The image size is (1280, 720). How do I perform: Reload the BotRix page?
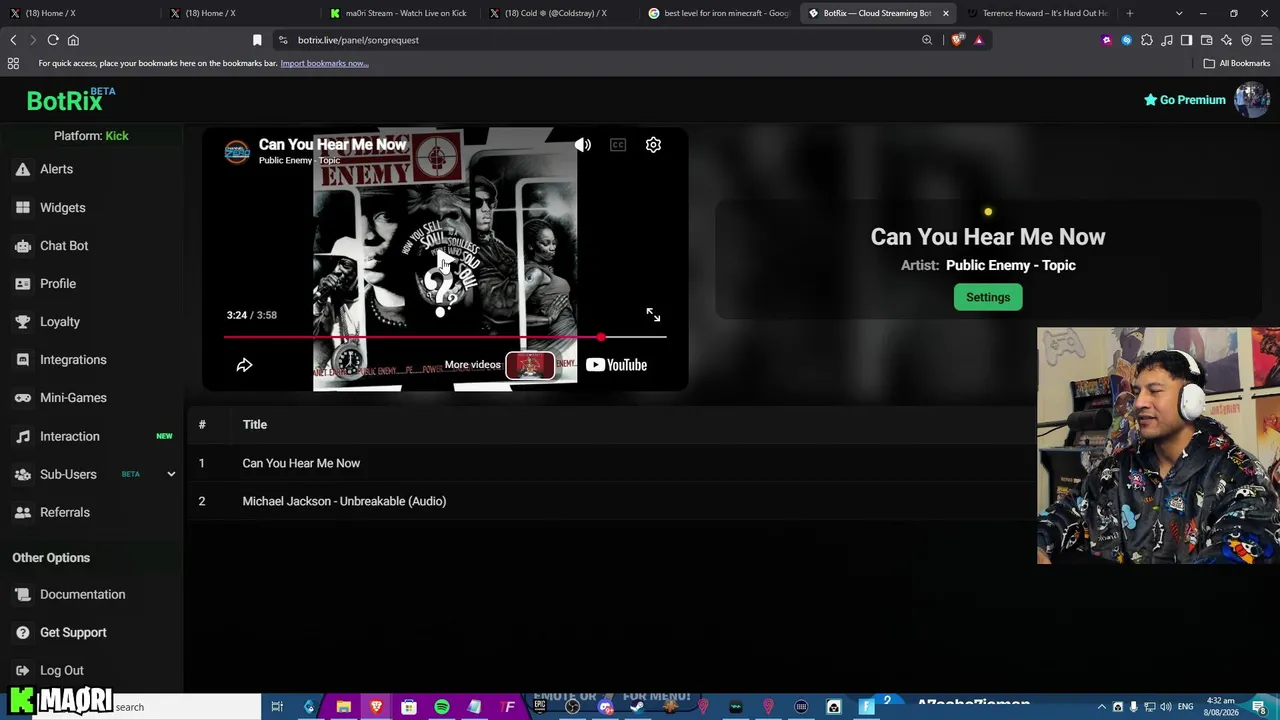pos(53,40)
